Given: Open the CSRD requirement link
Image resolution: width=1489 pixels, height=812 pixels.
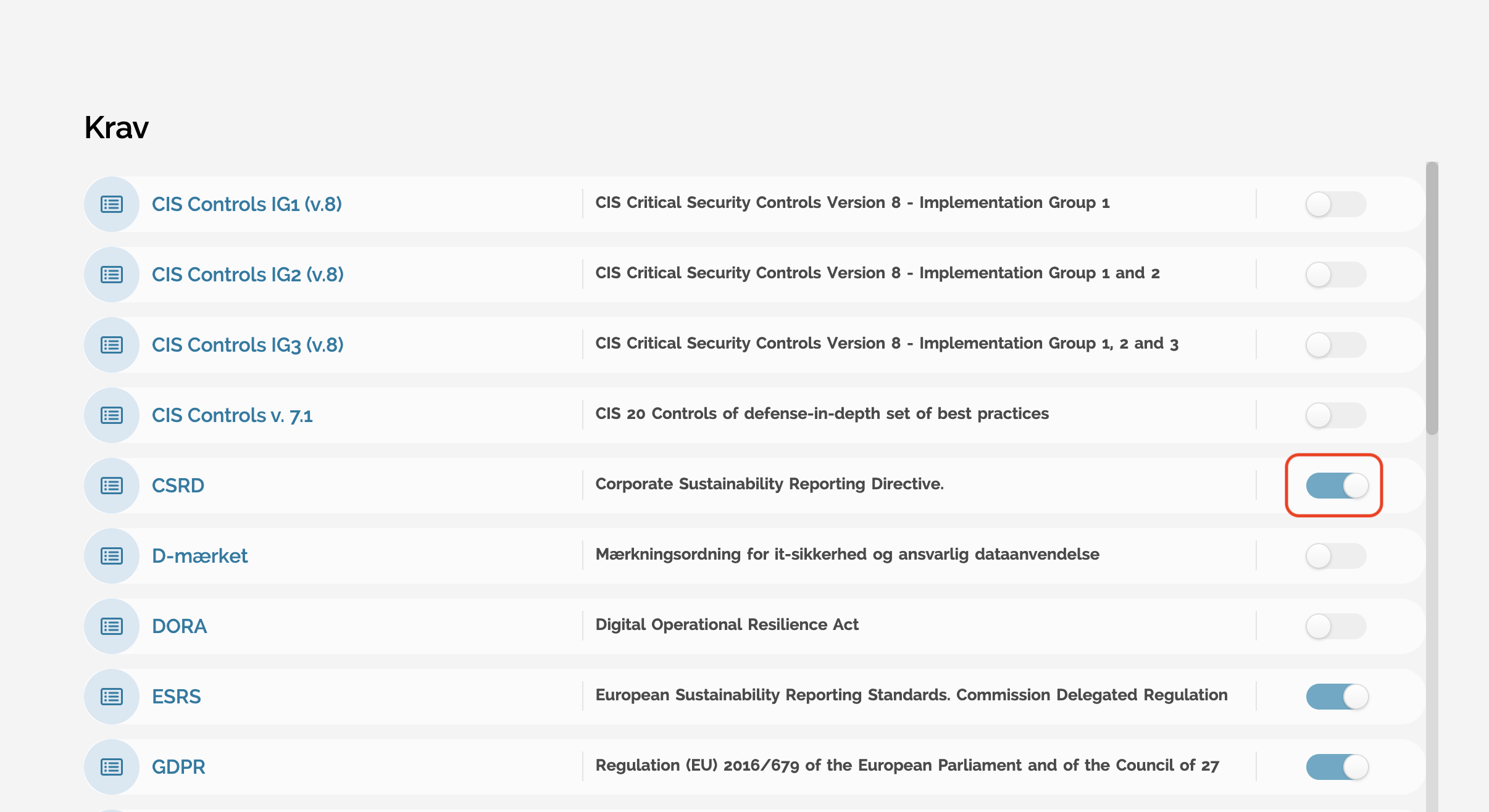Looking at the screenshot, I should click(x=178, y=486).
